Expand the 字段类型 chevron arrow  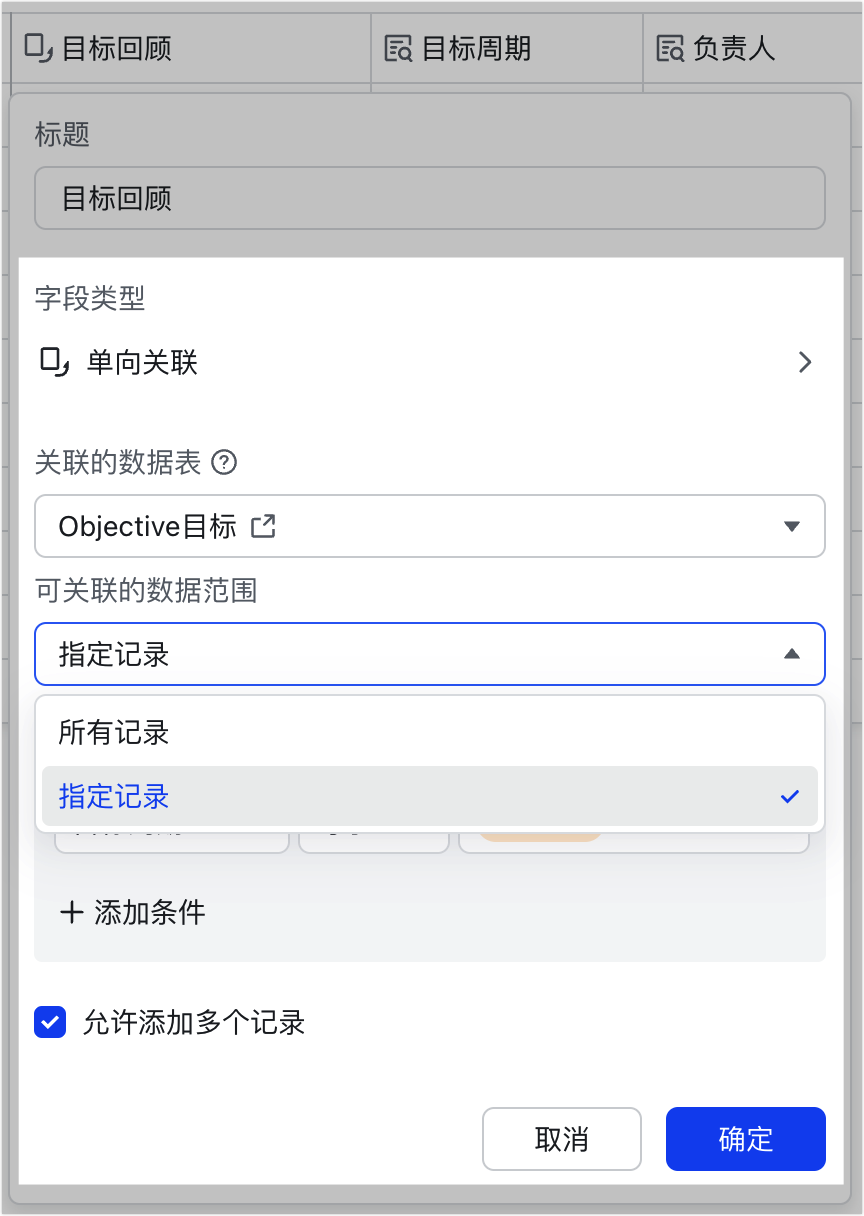point(805,362)
